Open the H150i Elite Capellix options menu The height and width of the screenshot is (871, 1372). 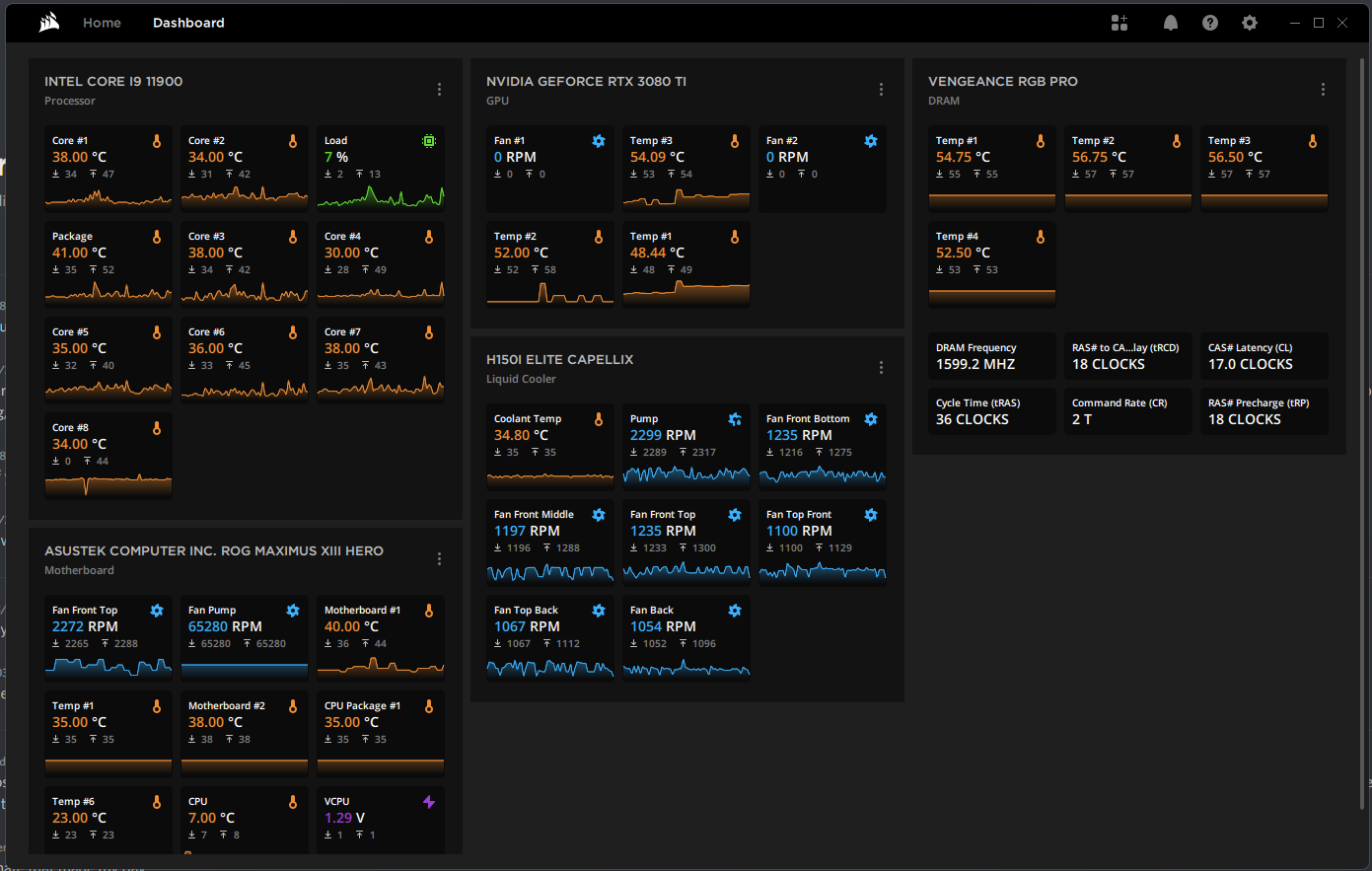tap(881, 368)
